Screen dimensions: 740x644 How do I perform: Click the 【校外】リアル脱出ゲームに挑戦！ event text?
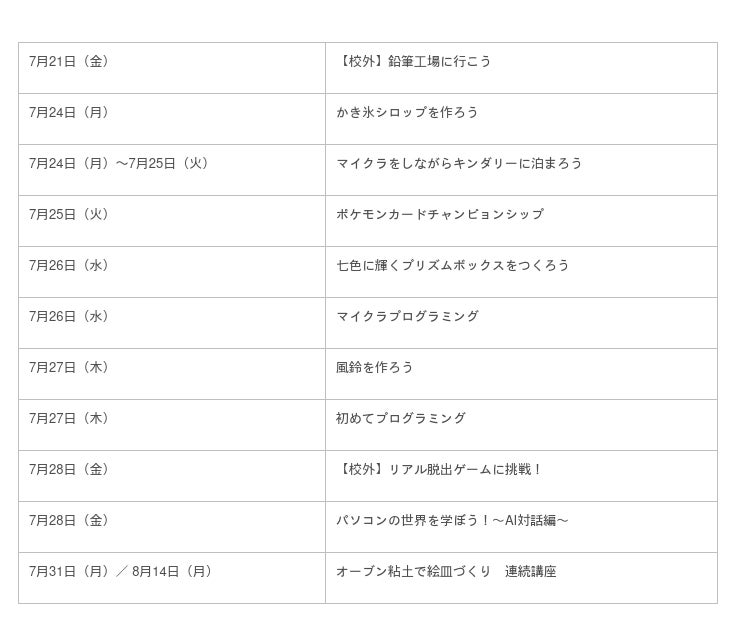pos(440,470)
